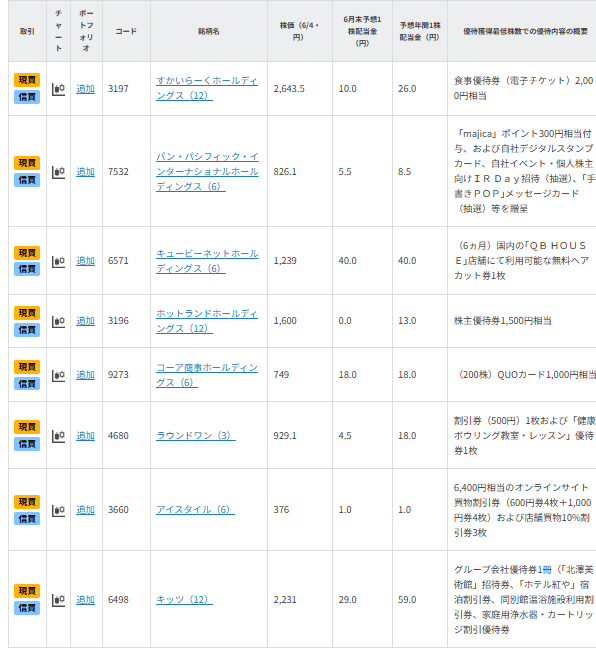Screen dimensions: 596x658
Task: Open chart icon for code 6571
Action: coord(58,261)
